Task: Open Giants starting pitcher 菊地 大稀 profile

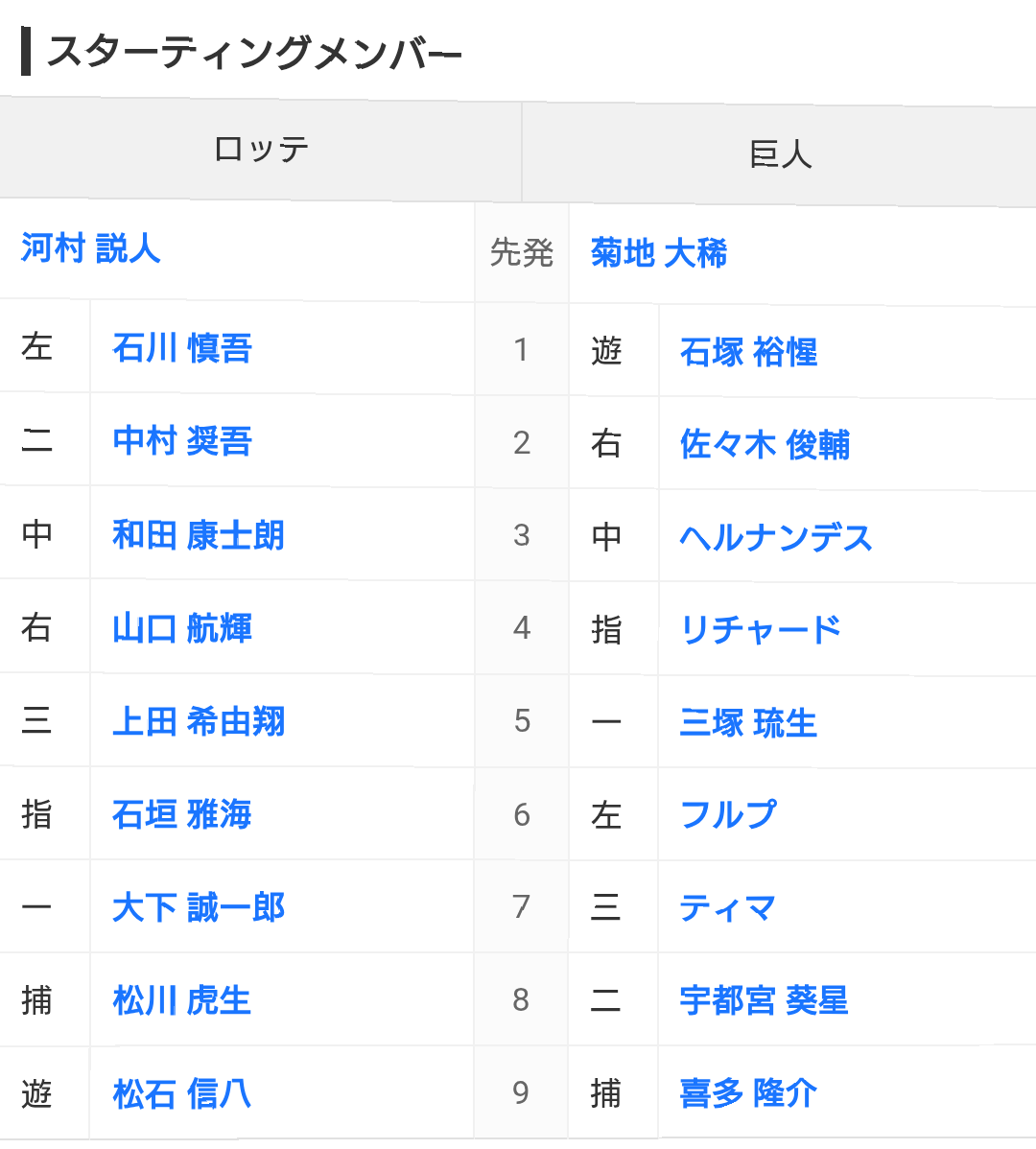Action: [x=659, y=253]
